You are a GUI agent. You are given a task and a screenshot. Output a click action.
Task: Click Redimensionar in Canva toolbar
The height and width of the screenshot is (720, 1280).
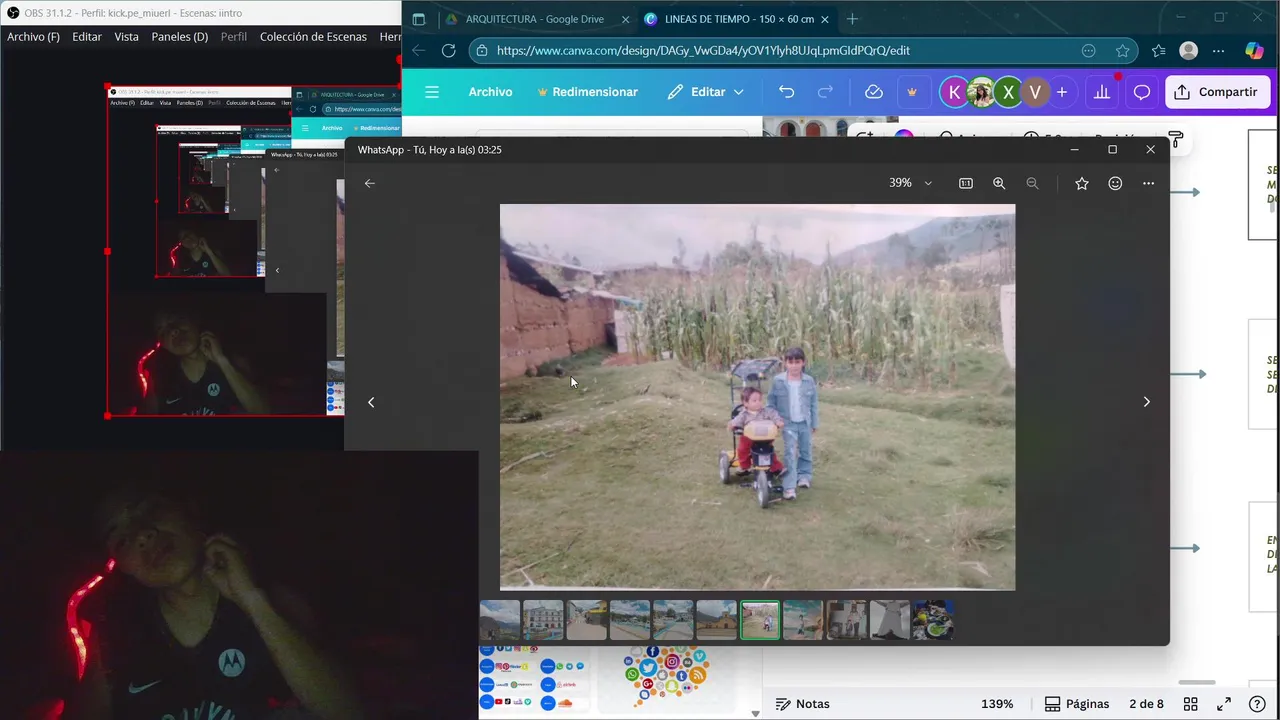pyautogui.click(x=587, y=92)
